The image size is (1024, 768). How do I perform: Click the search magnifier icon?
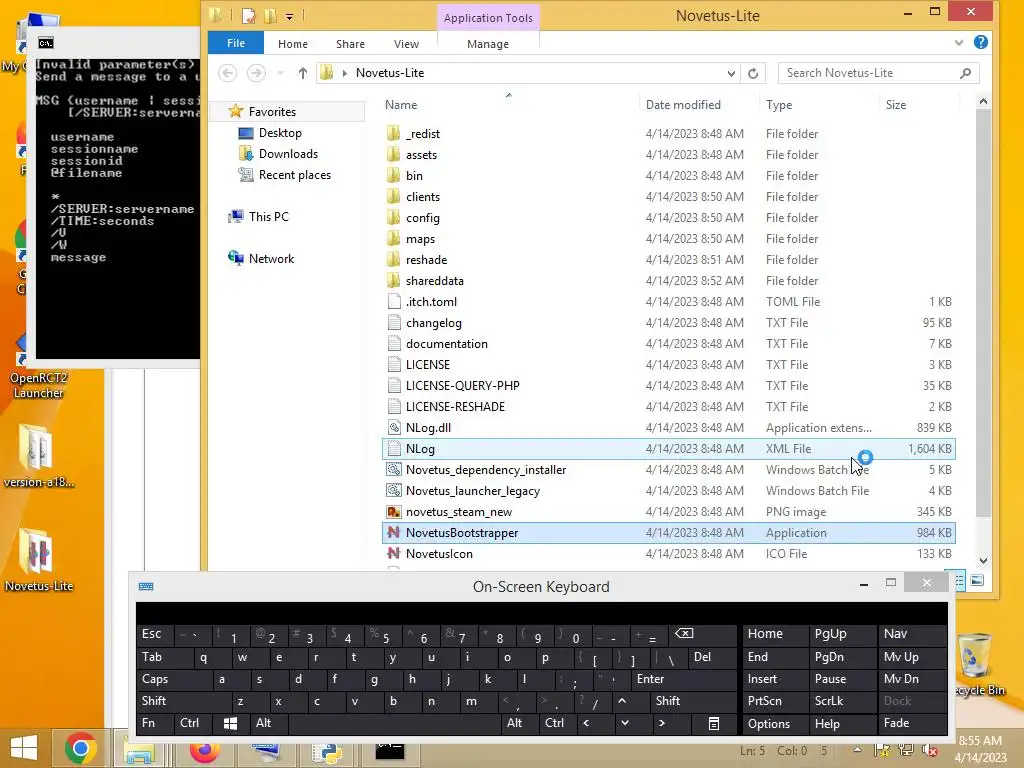click(966, 73)
